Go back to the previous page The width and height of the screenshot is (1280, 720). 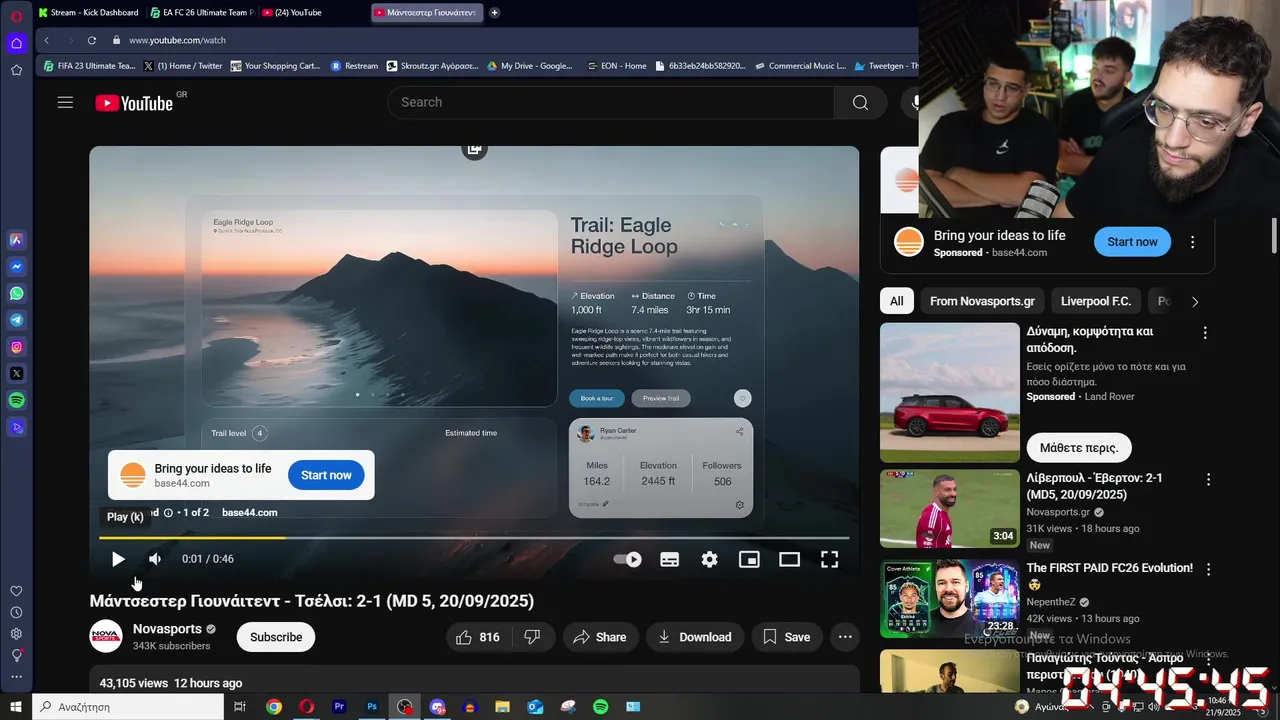[x=46, y=40]
